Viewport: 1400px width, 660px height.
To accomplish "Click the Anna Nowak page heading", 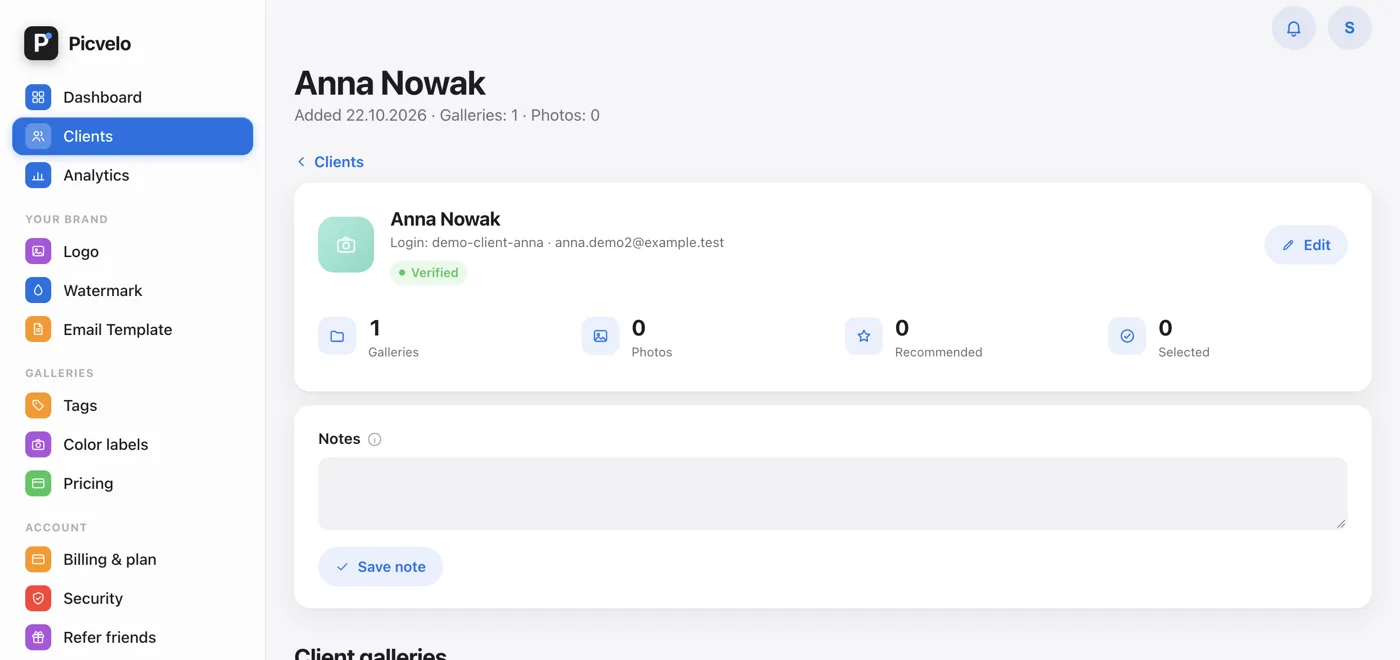I will pos(390,82).
